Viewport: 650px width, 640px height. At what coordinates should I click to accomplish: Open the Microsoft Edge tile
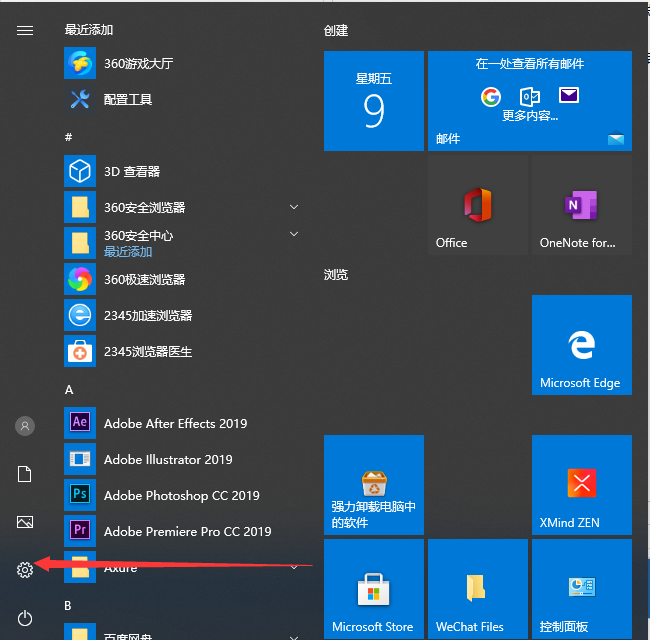(x=581, y=345)
